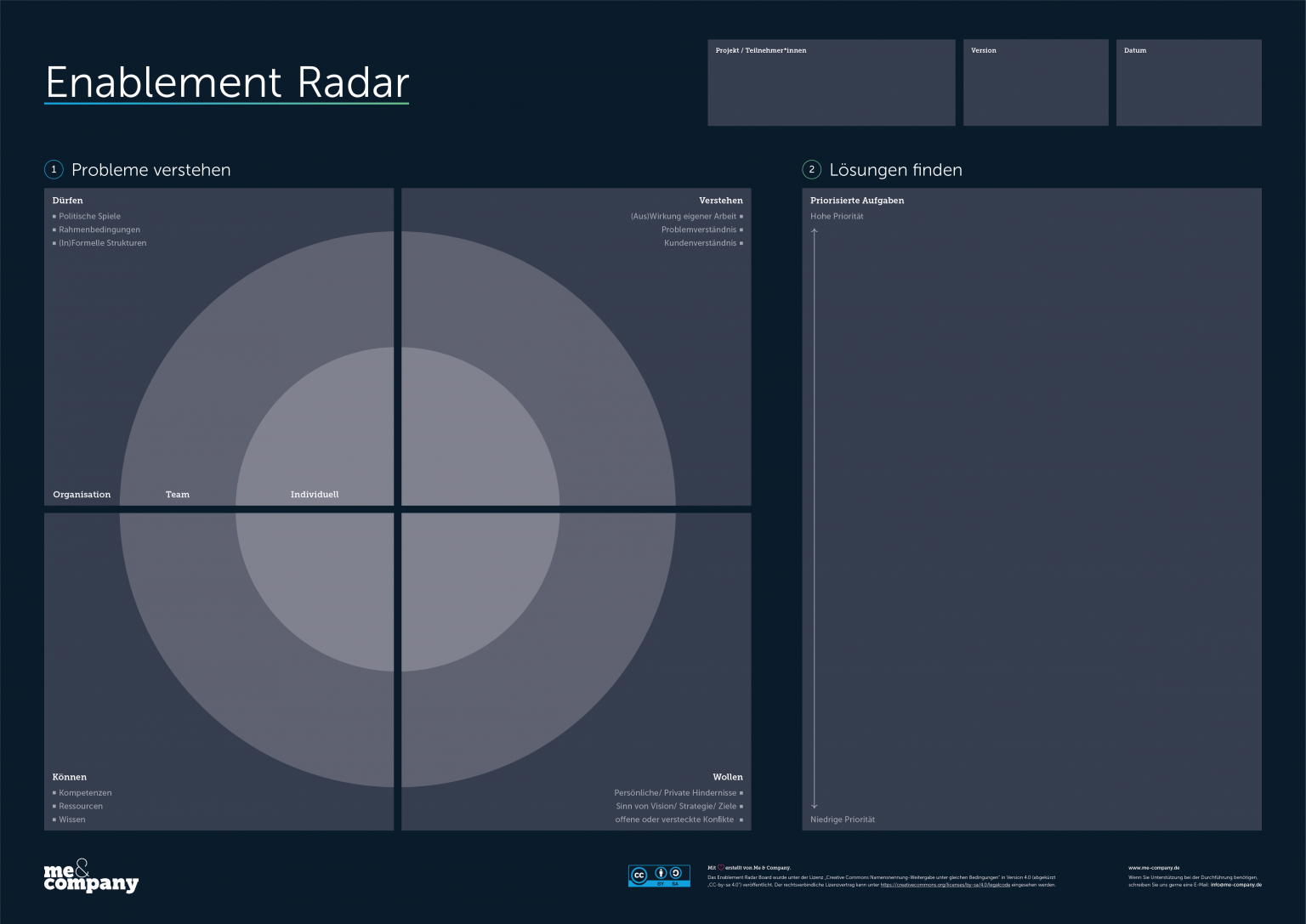Click the me & company logo
Image resolution: width=1306 pixels, height=924 pixels.
(x=90, y=876)
